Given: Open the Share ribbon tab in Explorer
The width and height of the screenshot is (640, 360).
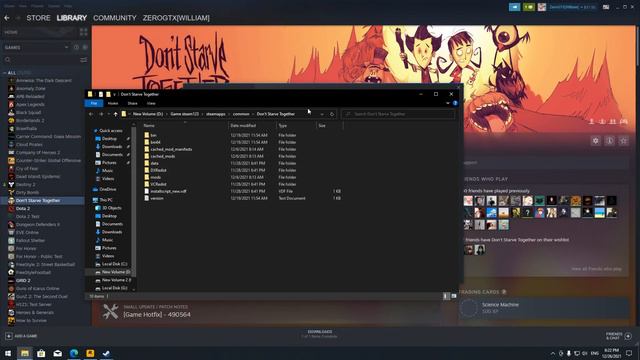Looking at the screenshot, I should (x=133, y=103).
